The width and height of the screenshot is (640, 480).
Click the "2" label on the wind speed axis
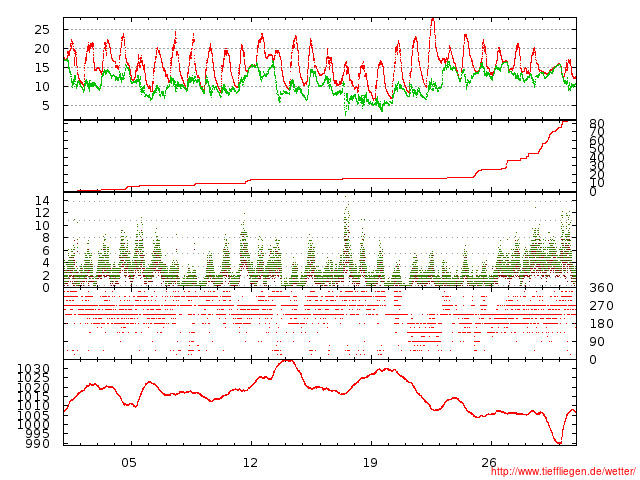coord(46,275)
